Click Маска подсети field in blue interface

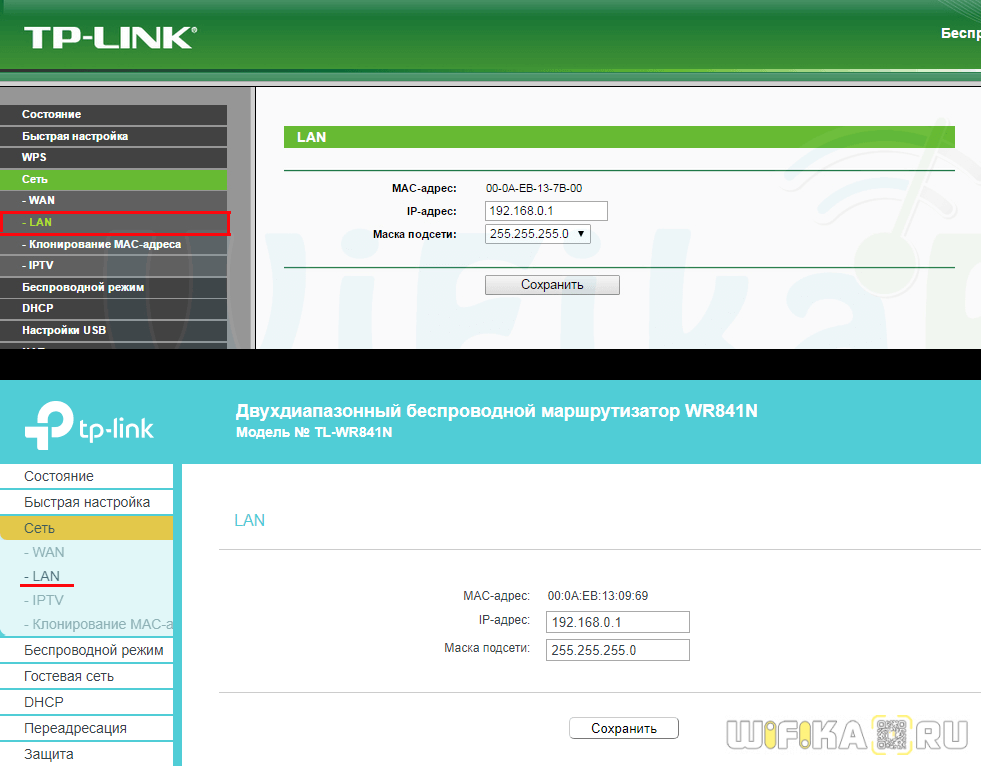point(618,650)
